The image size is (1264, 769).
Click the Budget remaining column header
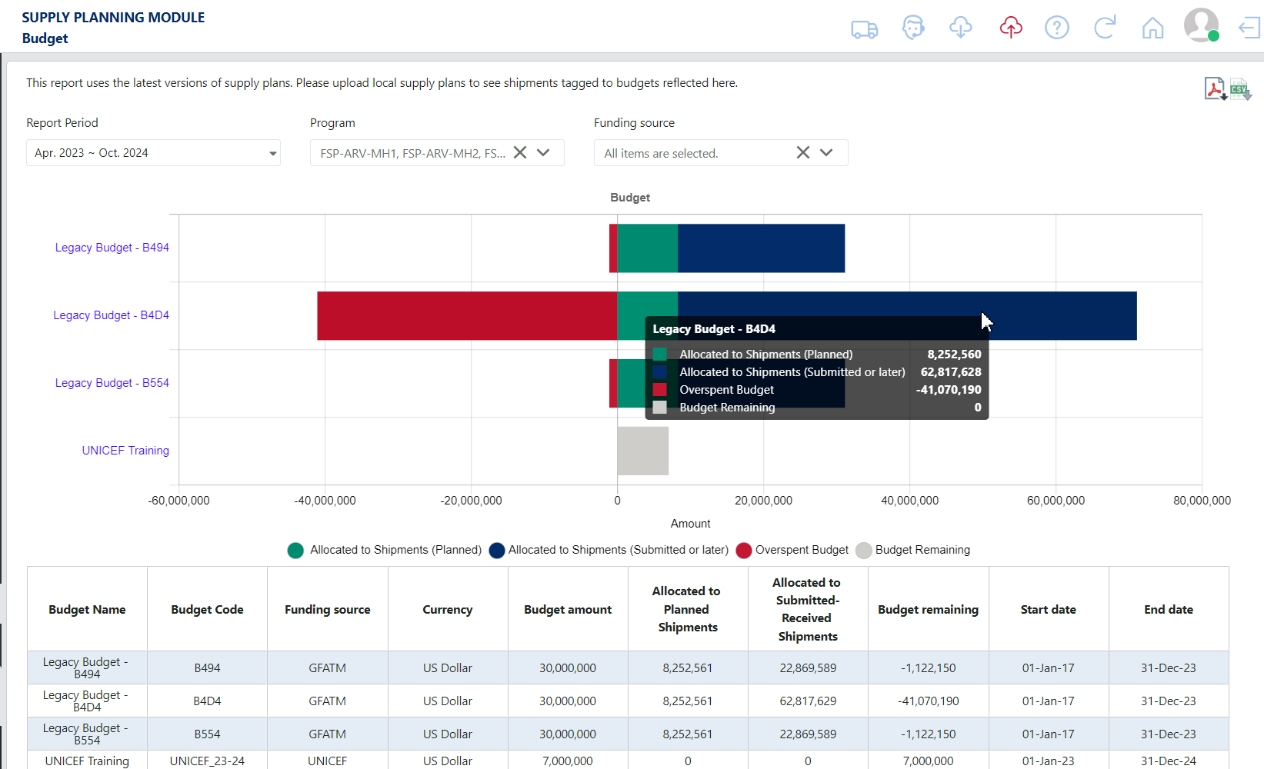click(928, 610)
